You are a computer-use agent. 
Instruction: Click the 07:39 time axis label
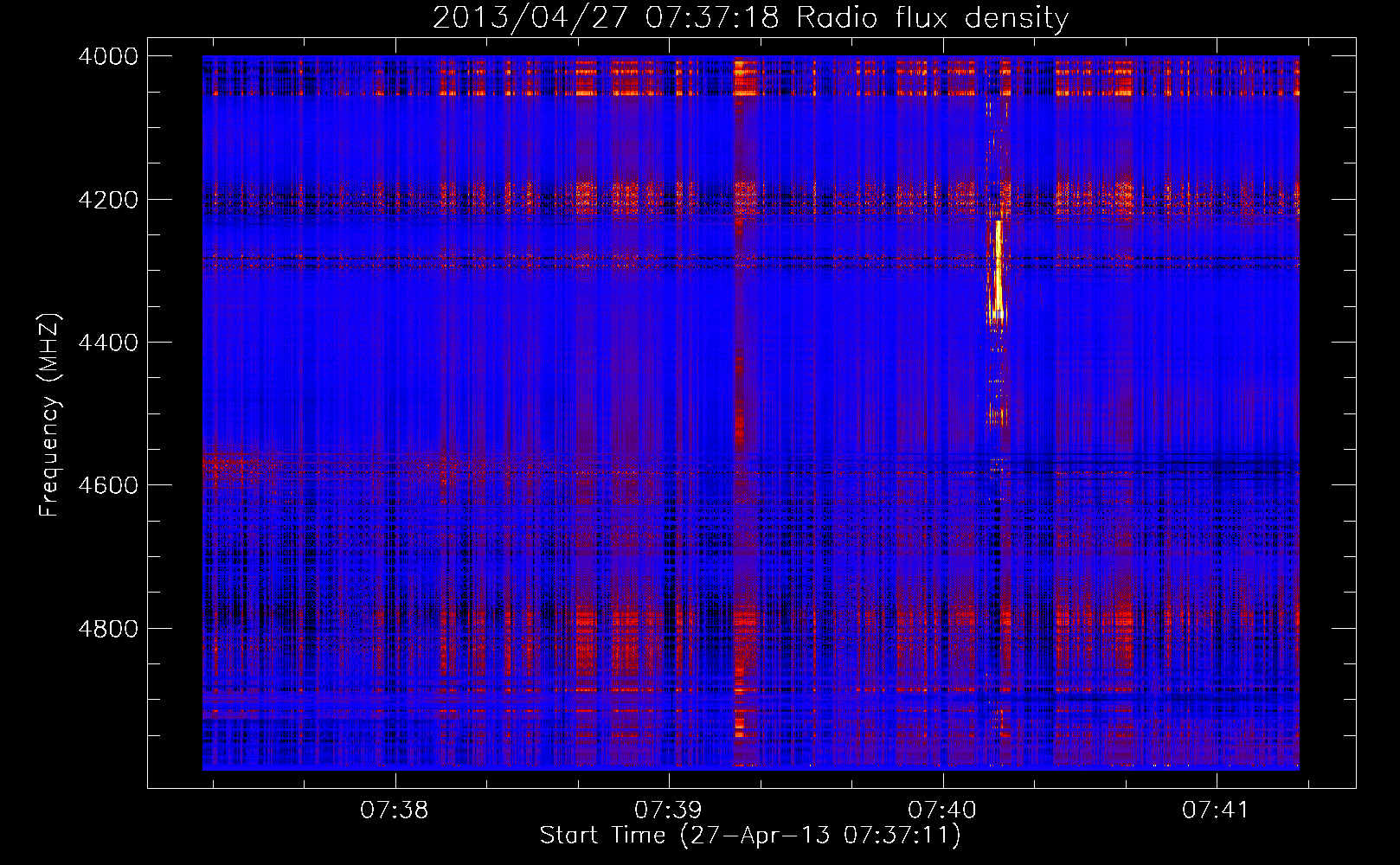tap(668, 811)
